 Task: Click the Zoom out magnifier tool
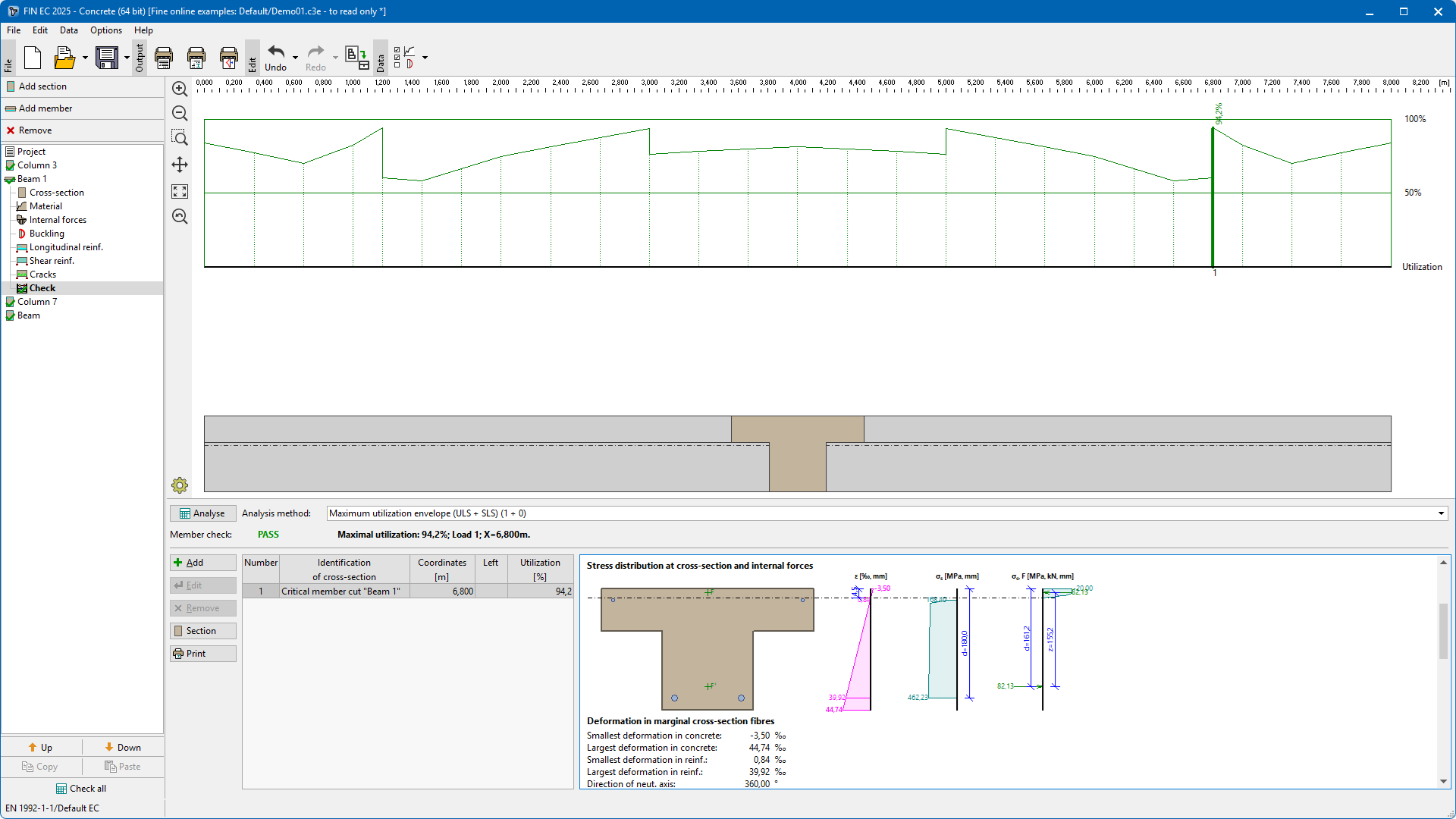pos(180,114)
